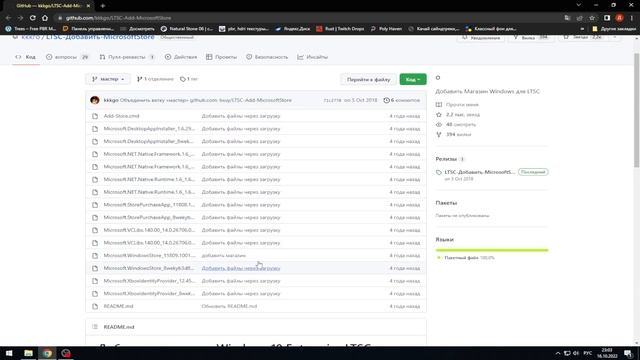Show hidden bookmarks with » chevron
The height and width of the screenshot is (360, 640).
click(x=582, y=29)
